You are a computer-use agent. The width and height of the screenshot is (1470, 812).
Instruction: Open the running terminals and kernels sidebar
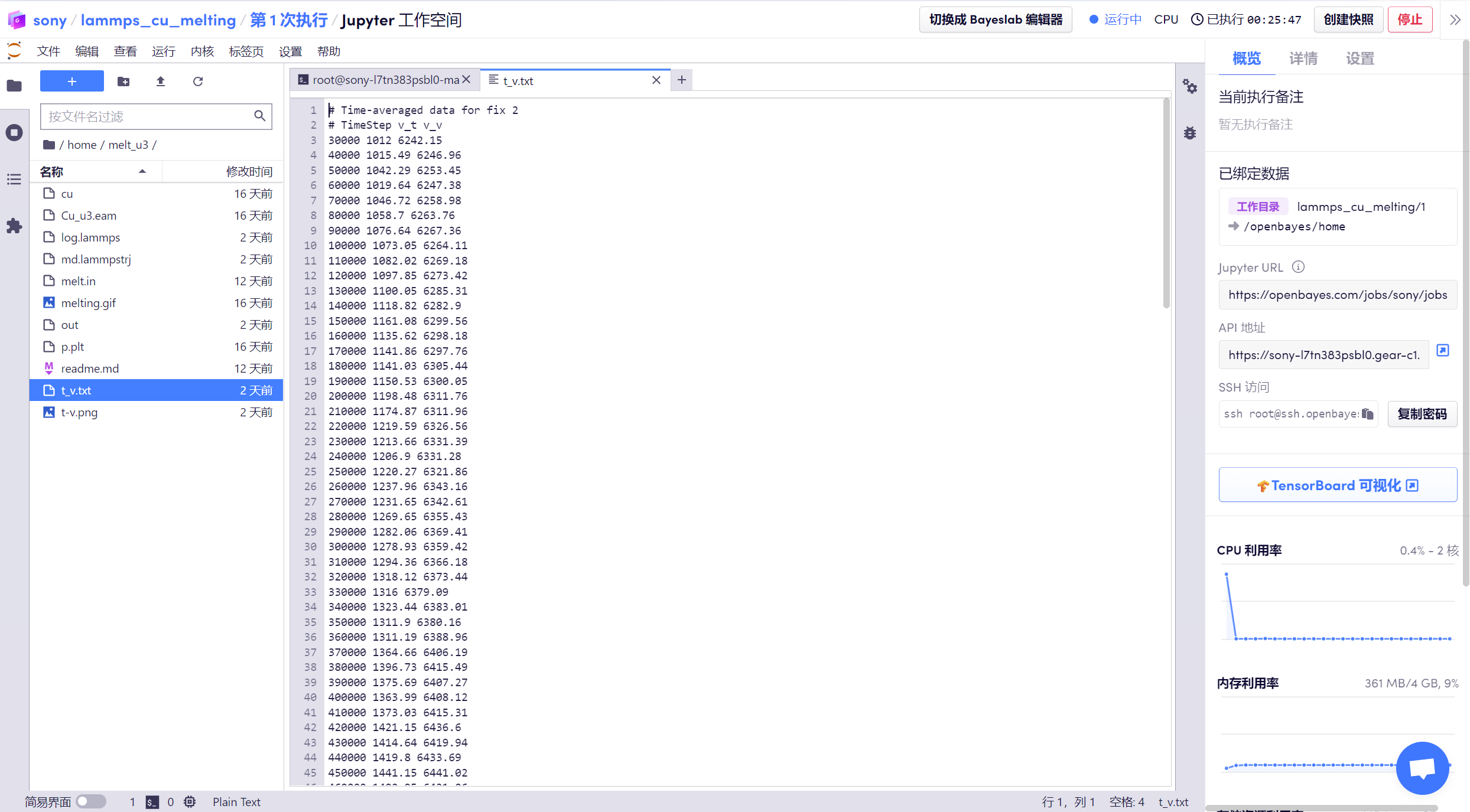[x=14, y=132]
